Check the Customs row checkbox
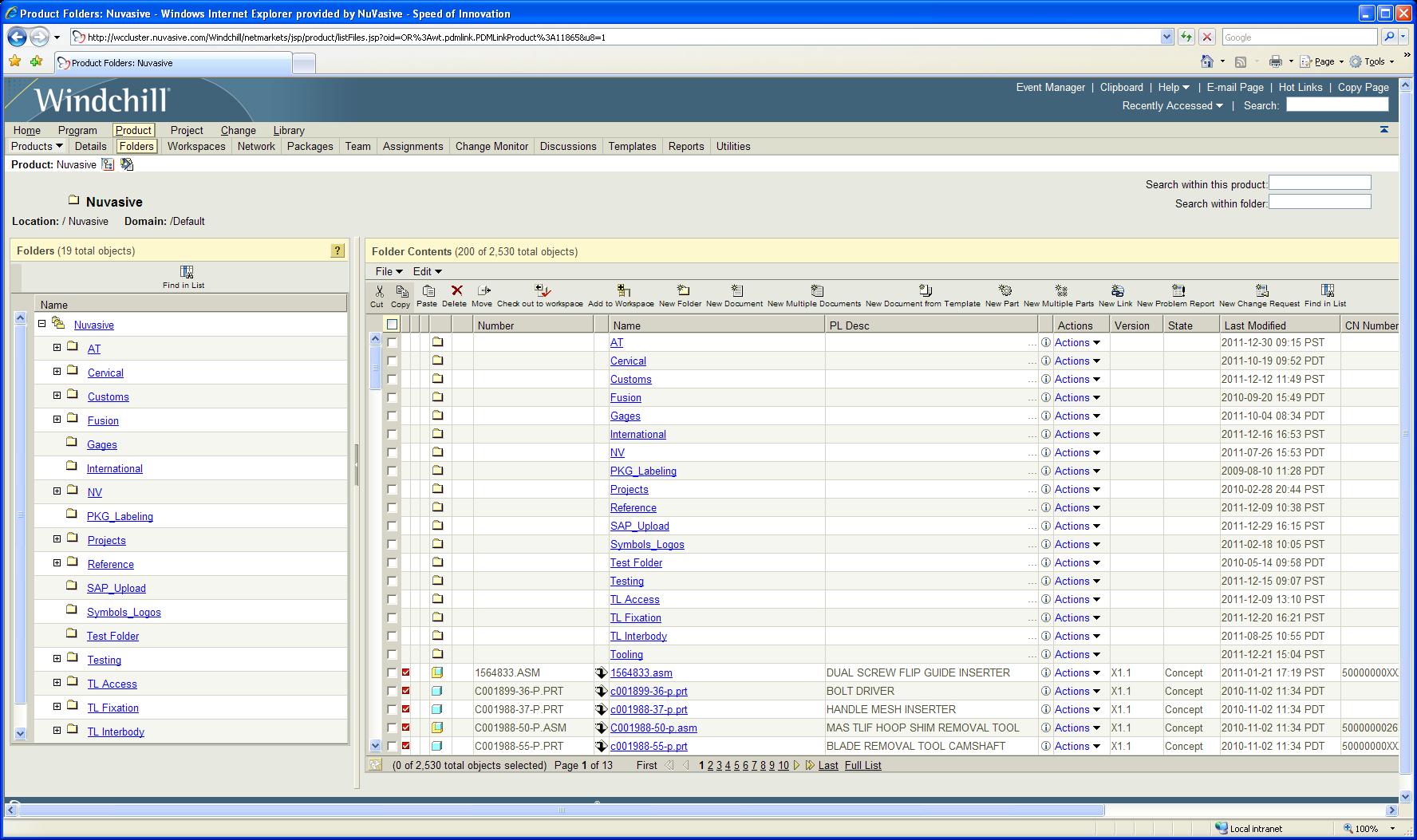 [392, 379]
